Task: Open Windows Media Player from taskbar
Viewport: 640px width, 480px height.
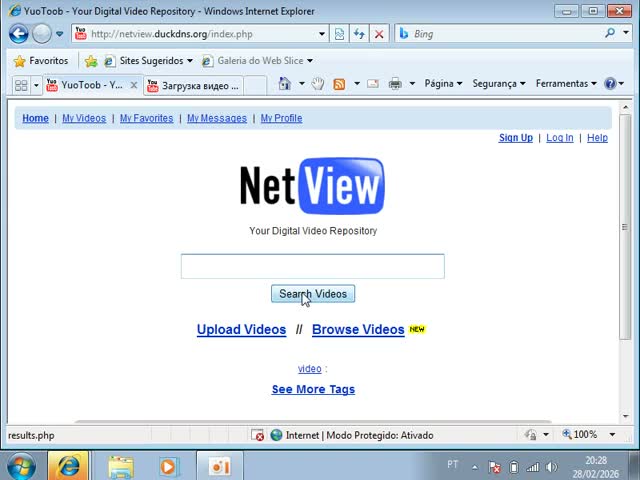Action: pos(168,466)
